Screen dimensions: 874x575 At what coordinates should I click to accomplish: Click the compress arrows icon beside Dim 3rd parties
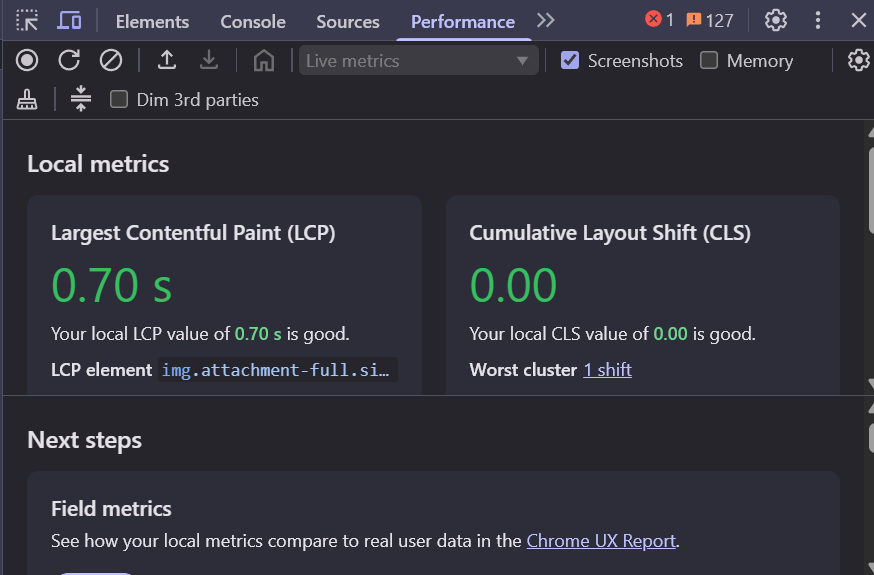point(81,99)
